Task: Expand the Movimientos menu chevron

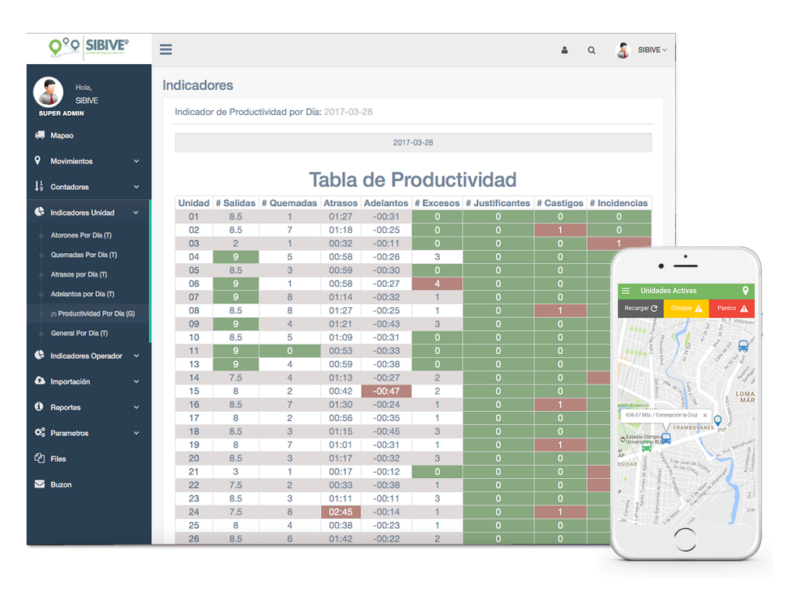Action: point(136,161)
